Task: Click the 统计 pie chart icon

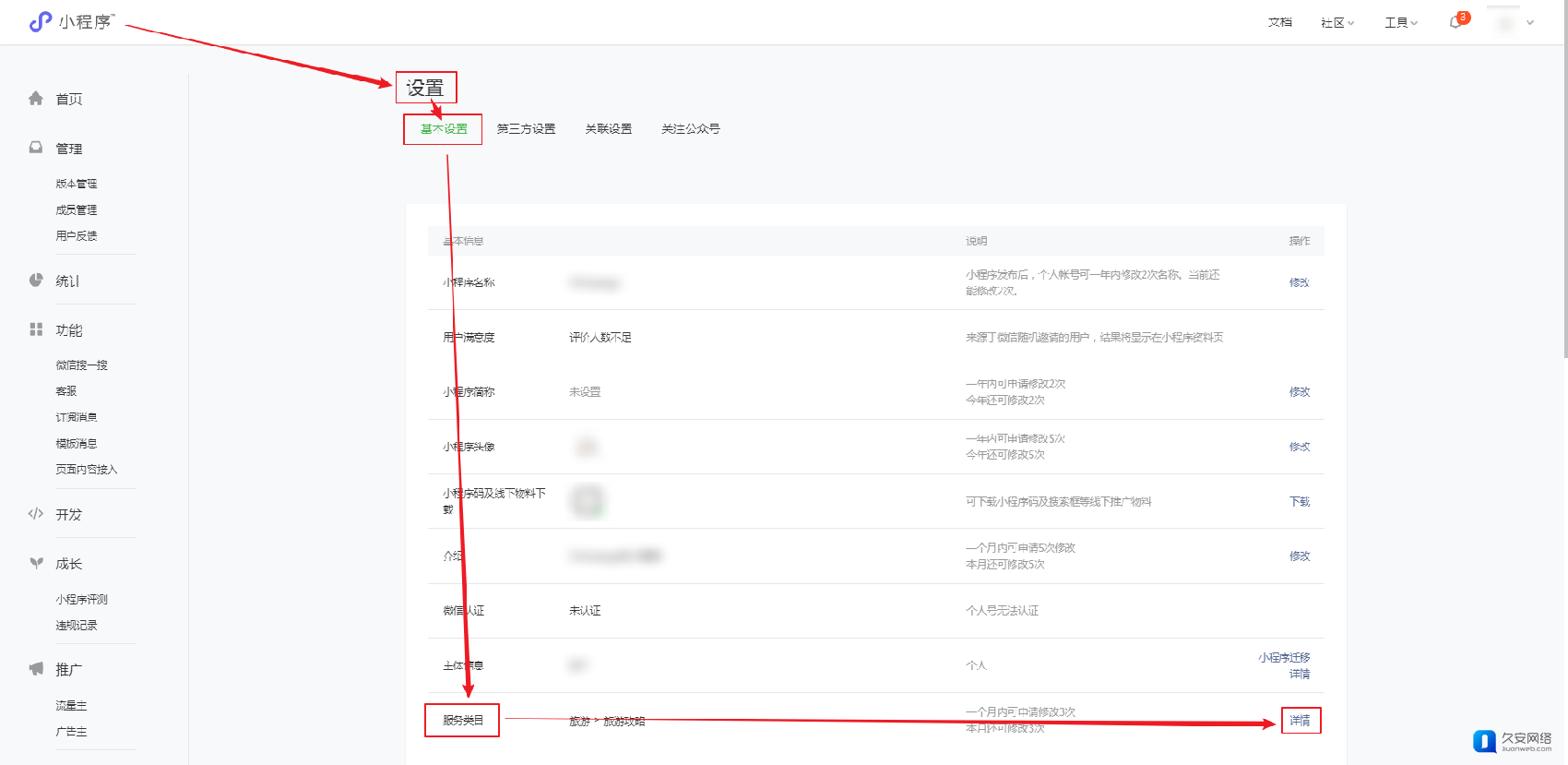Action: [x=36, y=281]
